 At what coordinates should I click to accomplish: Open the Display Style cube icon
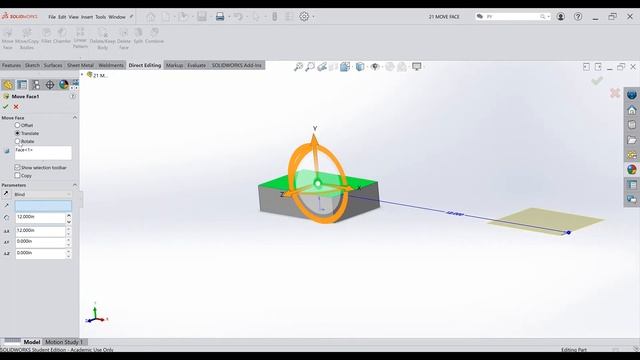pyautogui.click(x=360, y=67)
